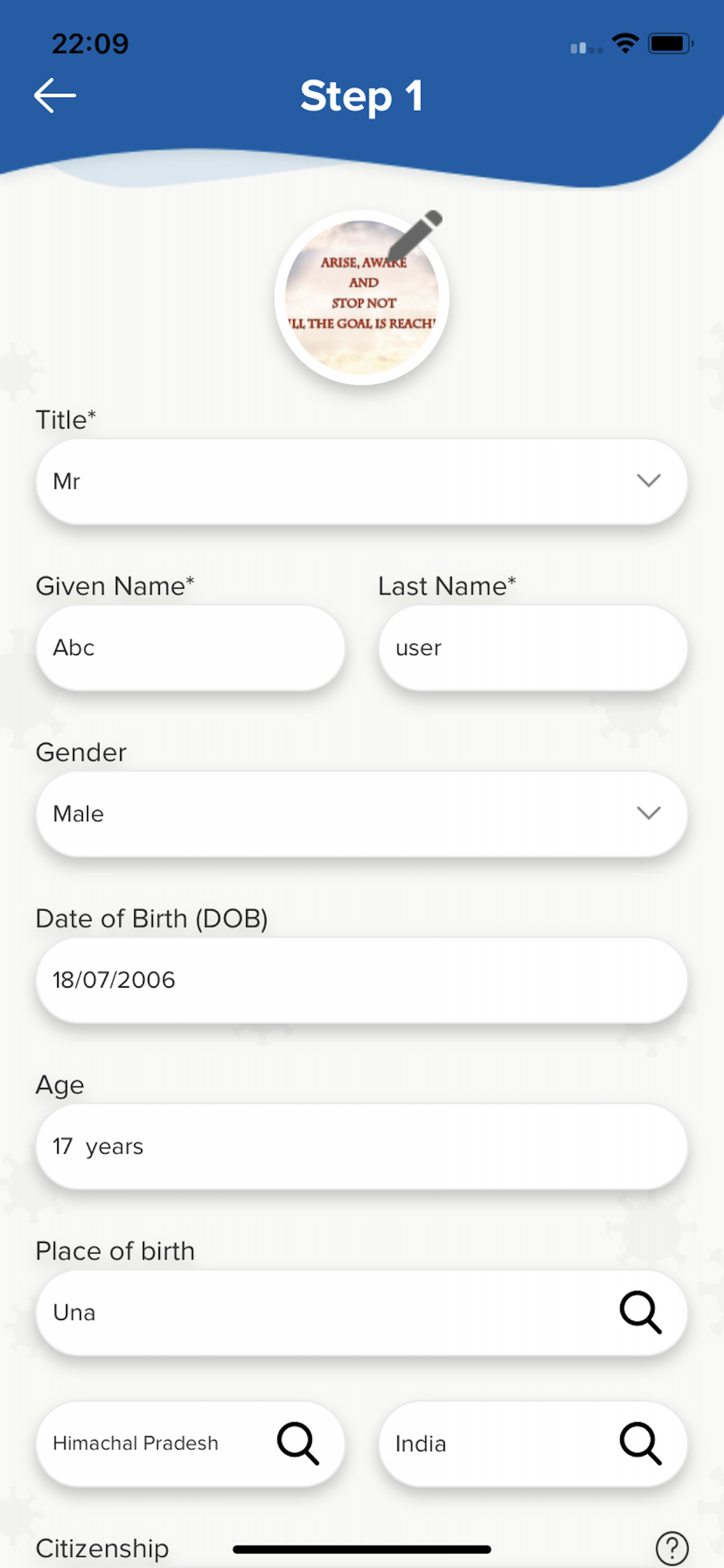Tap the battery status icon

click(x=669, y=44)
